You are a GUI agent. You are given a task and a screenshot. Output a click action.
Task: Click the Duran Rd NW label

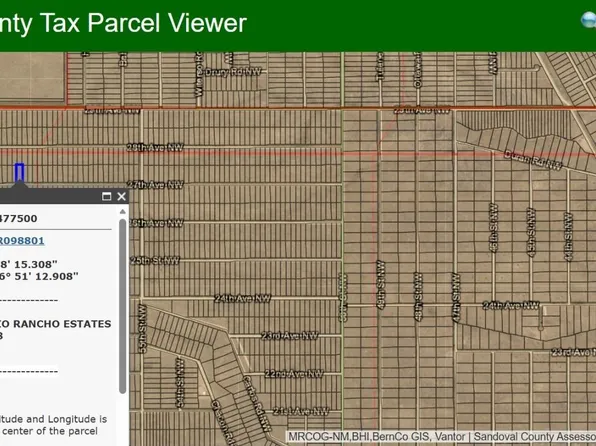(533, 160)
